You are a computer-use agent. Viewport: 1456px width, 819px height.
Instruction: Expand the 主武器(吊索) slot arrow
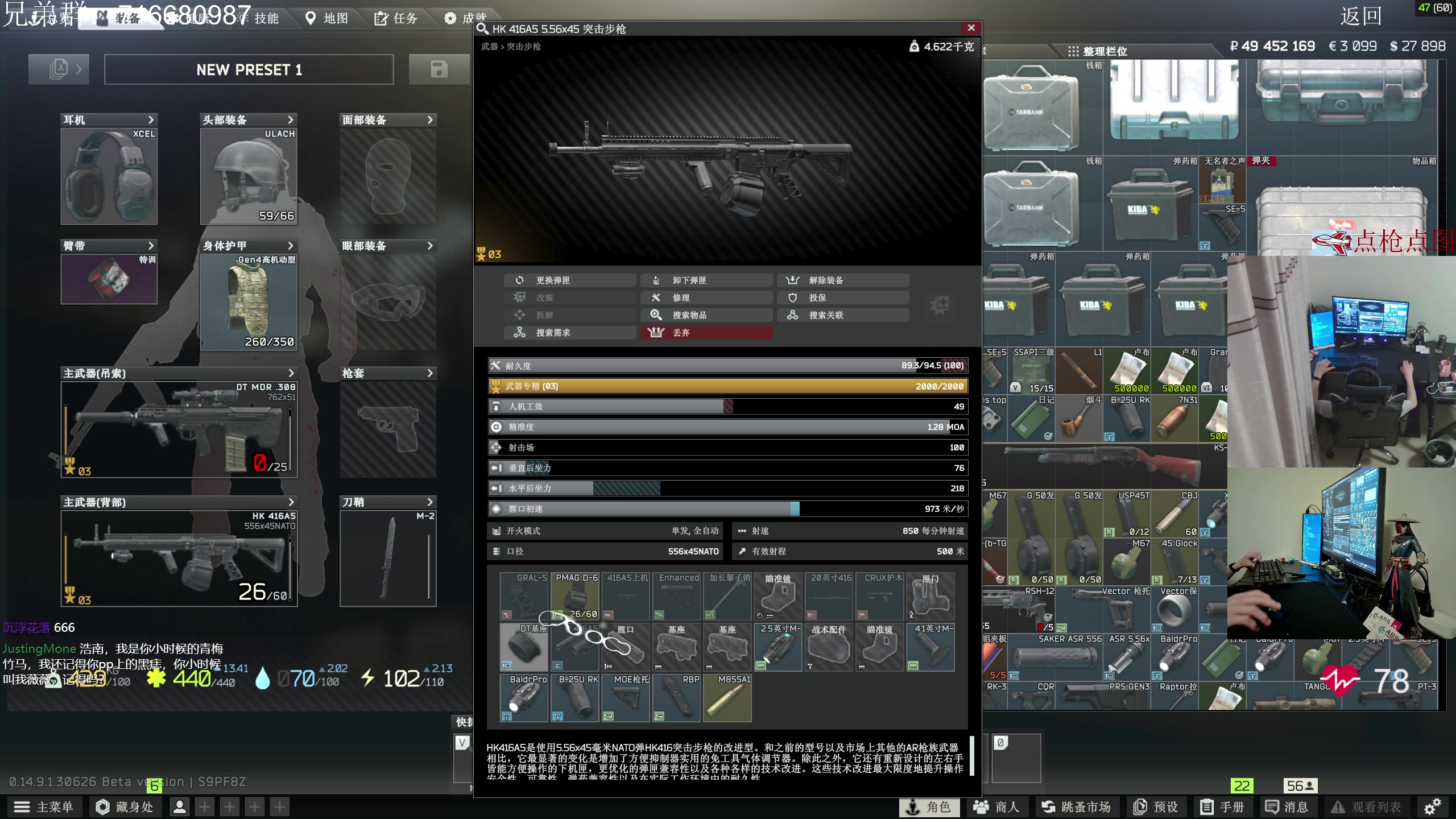(291, 373)
